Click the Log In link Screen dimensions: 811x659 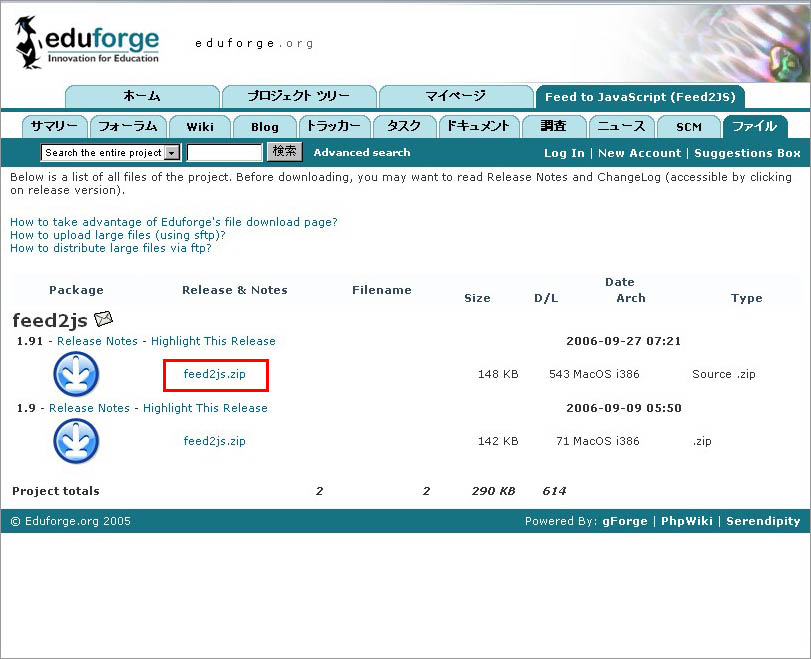pyautogui.click(x=564, y=153)
